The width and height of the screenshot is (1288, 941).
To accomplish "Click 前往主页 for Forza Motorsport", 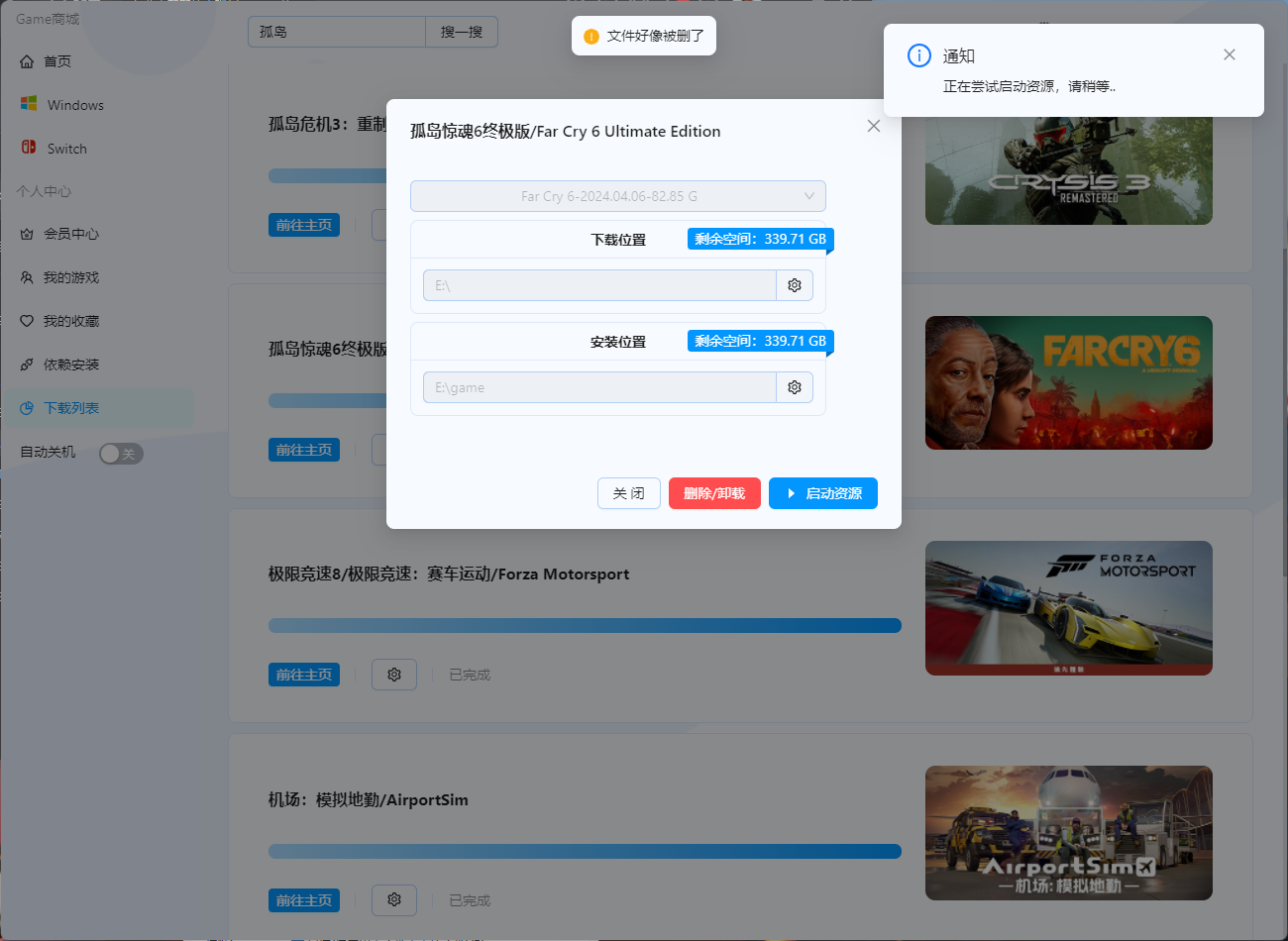I will coord(304,675).
